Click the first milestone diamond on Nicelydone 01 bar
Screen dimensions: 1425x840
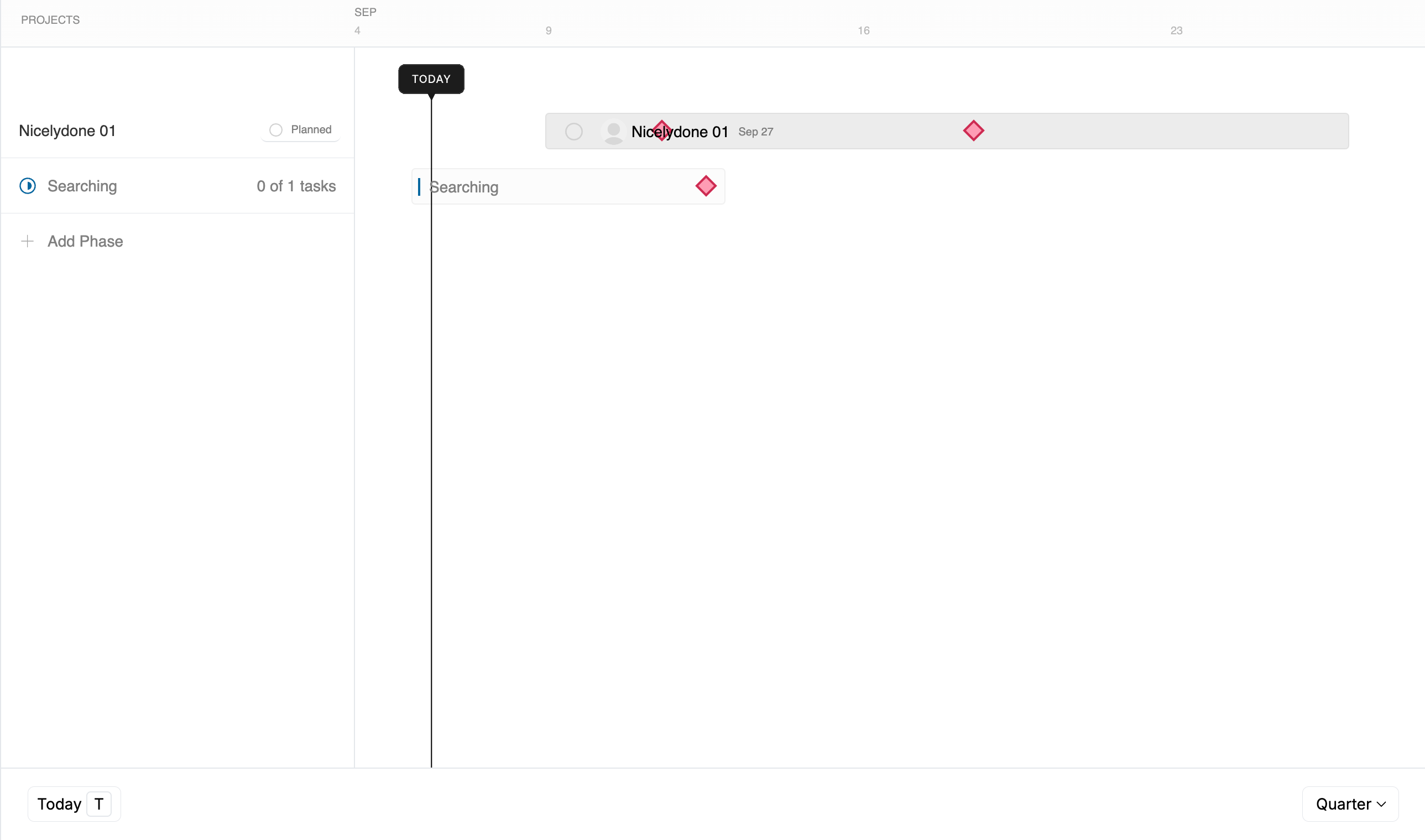click(x=661, y=131)
